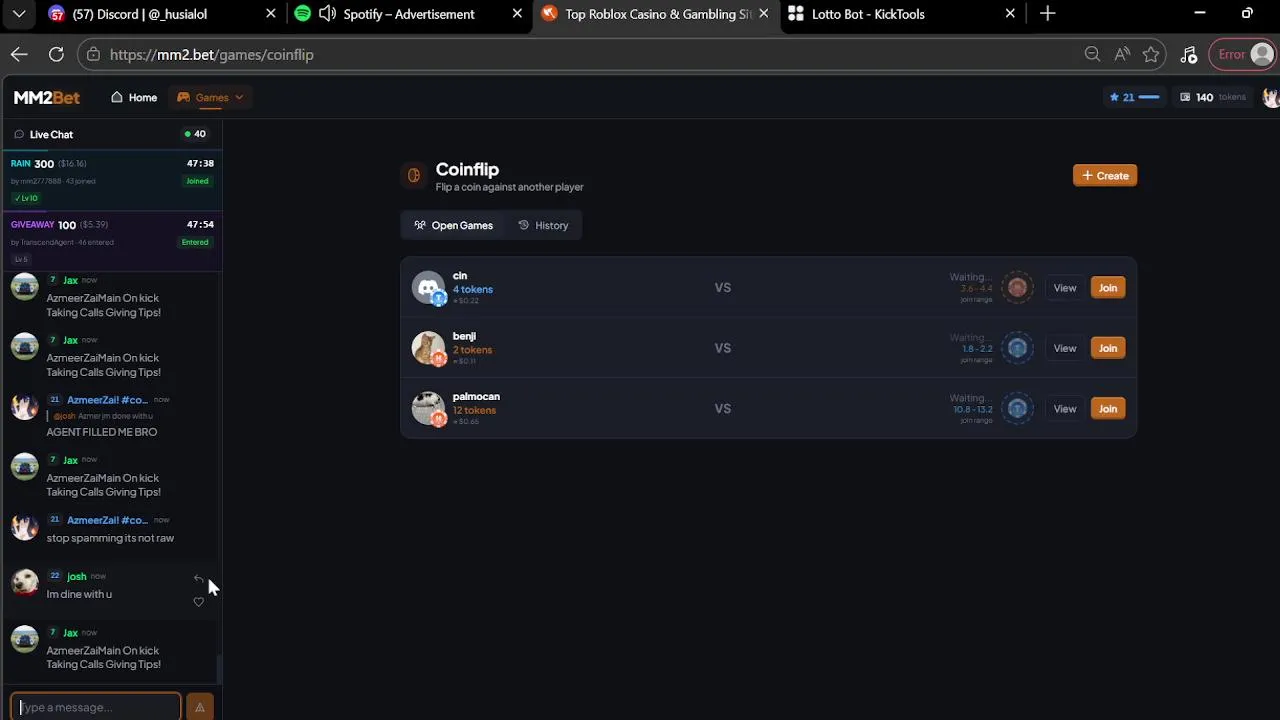Image resolution: width=1280 pixels, height=720 pixels.
Task: Switch to the Spotify Advertisement tab
Action: coord(408,14)
